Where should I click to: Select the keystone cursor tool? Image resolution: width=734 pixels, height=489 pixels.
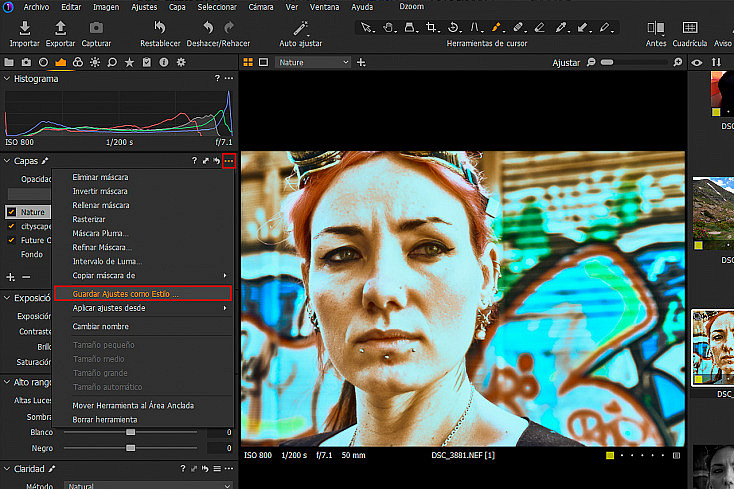click(x=474, y=28)
